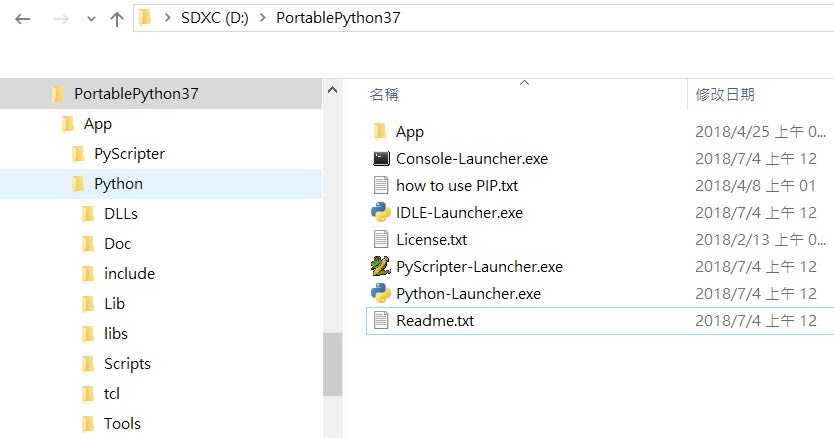Select PortablePython37 in the folder tree

click(136, 94)
